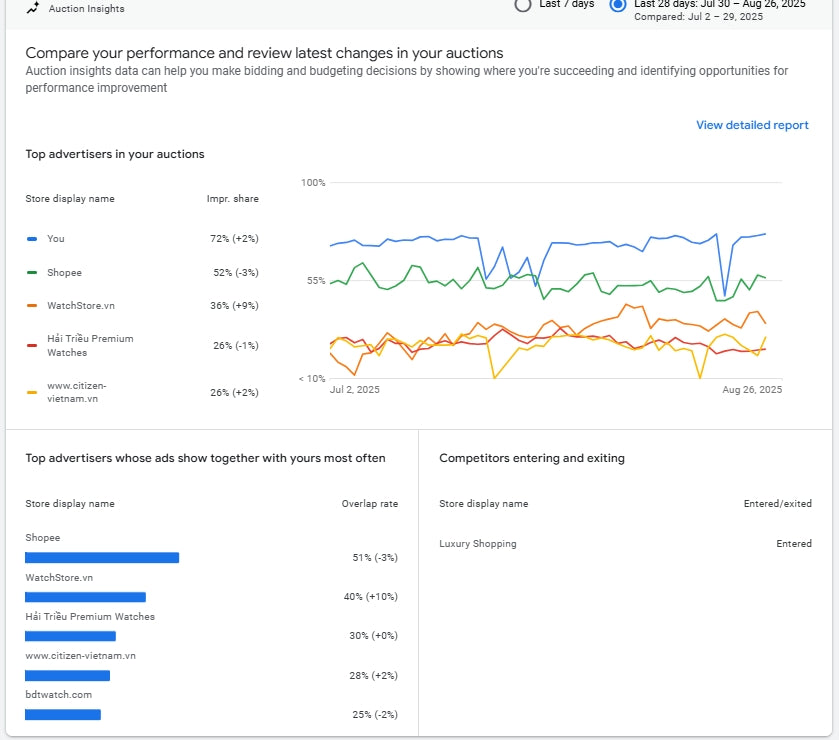The height and width of the screenshot is (740, 839).
Task: Click the Shopee overlap rate bar
Action: pos(102,558)
